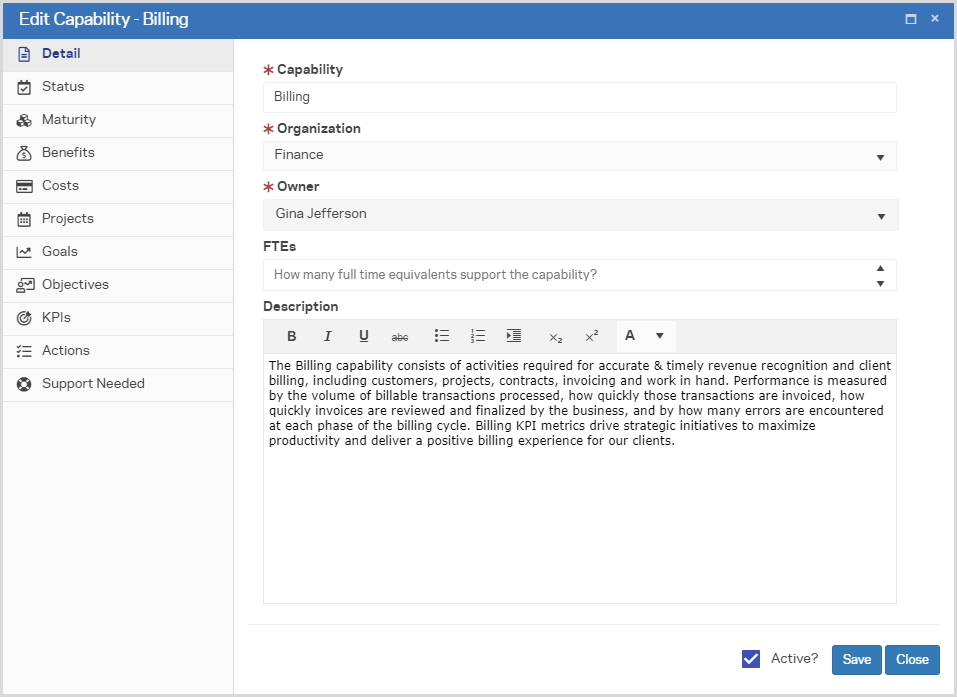Apply italic formatting in the editor
The height and width of the screenshot is (697, 957).
(327, 336)
